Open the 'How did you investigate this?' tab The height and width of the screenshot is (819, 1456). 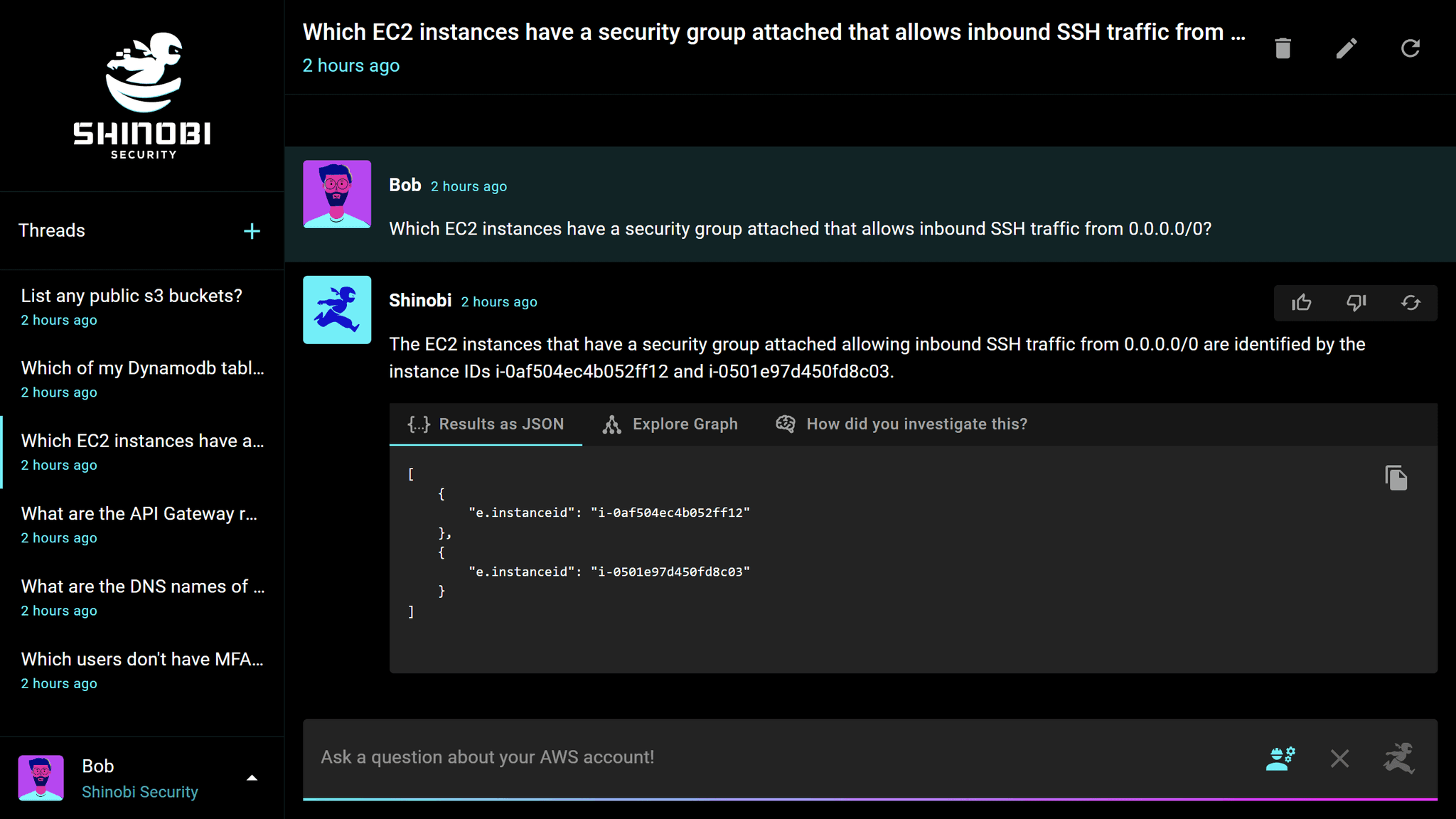pos(901,424)
